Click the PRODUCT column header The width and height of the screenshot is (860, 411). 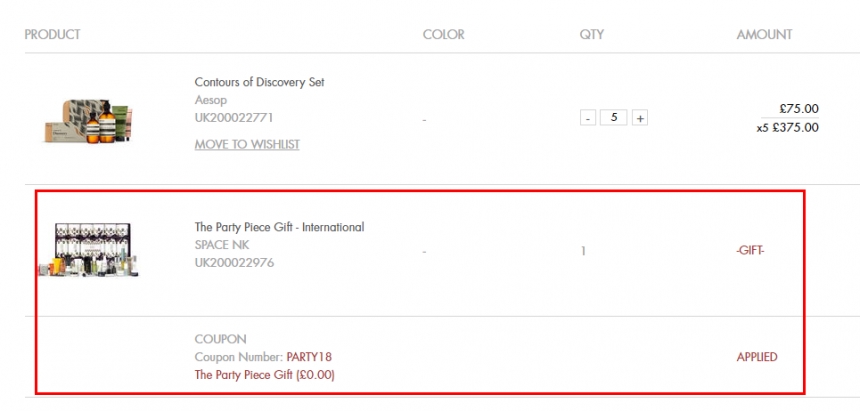[x=52, y=35]
